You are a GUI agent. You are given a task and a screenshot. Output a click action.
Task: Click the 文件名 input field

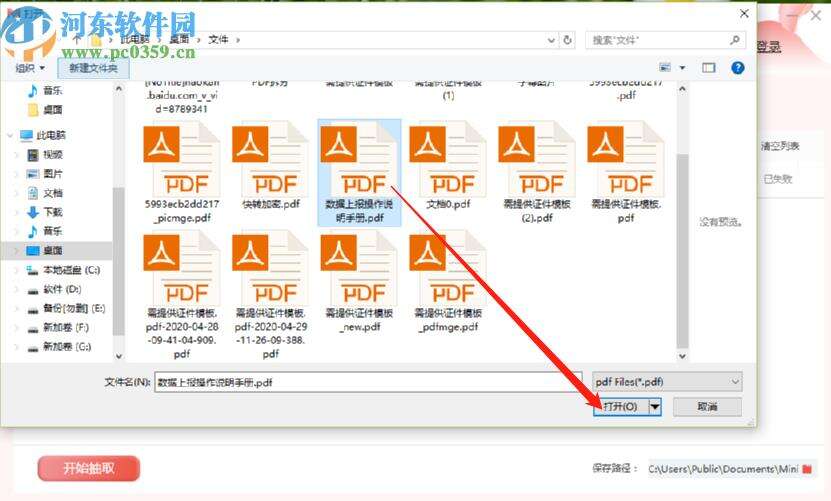coord(368,382)
